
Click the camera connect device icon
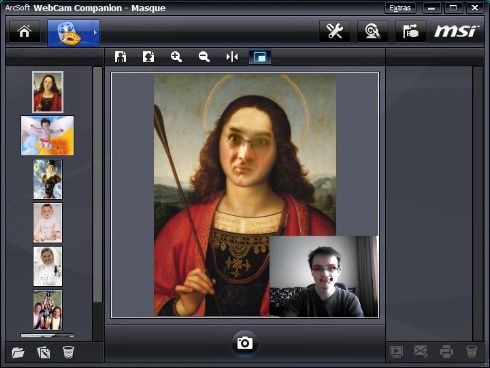click(410, 31)
